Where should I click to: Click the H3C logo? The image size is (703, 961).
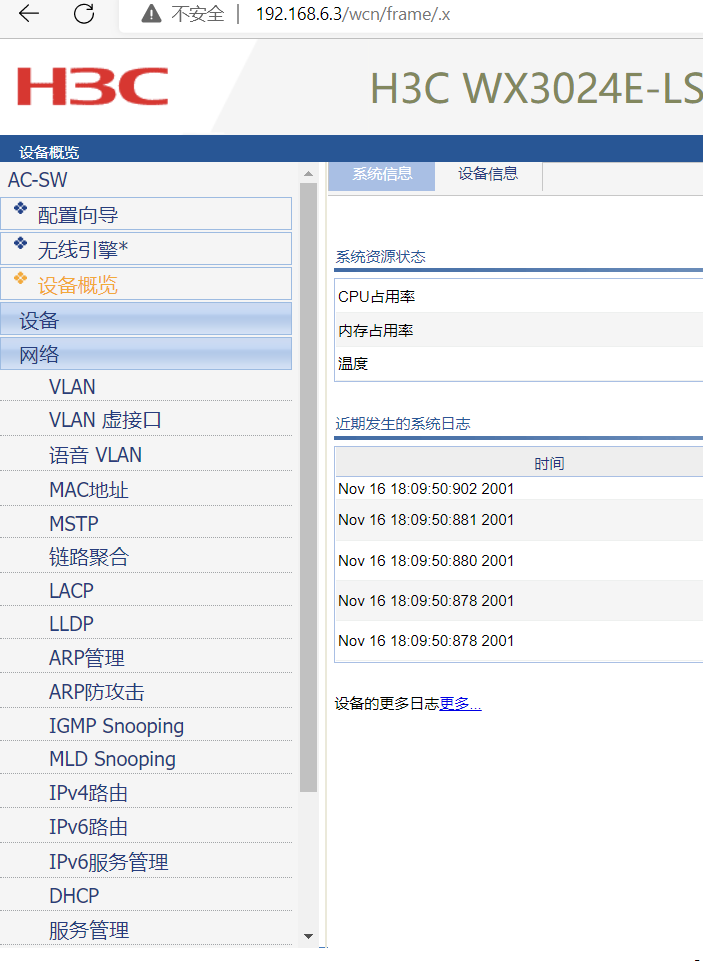[93, 86]
